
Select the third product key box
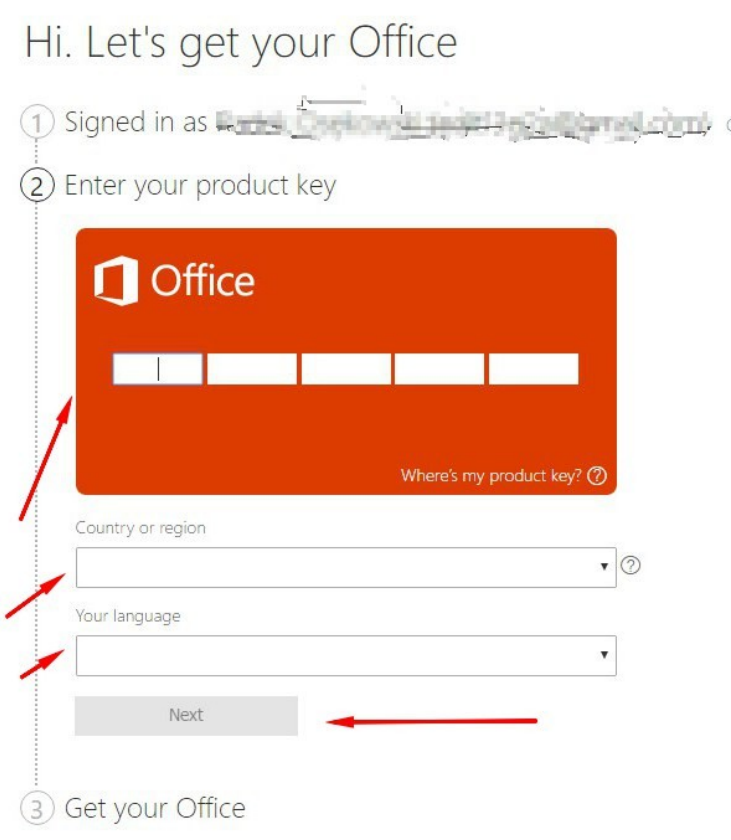(x=346, y=369)
